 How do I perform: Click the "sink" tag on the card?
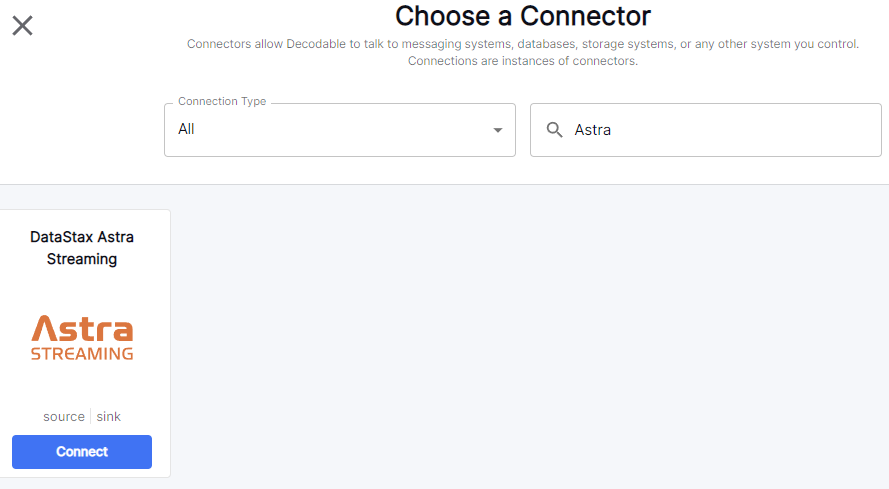109,416
